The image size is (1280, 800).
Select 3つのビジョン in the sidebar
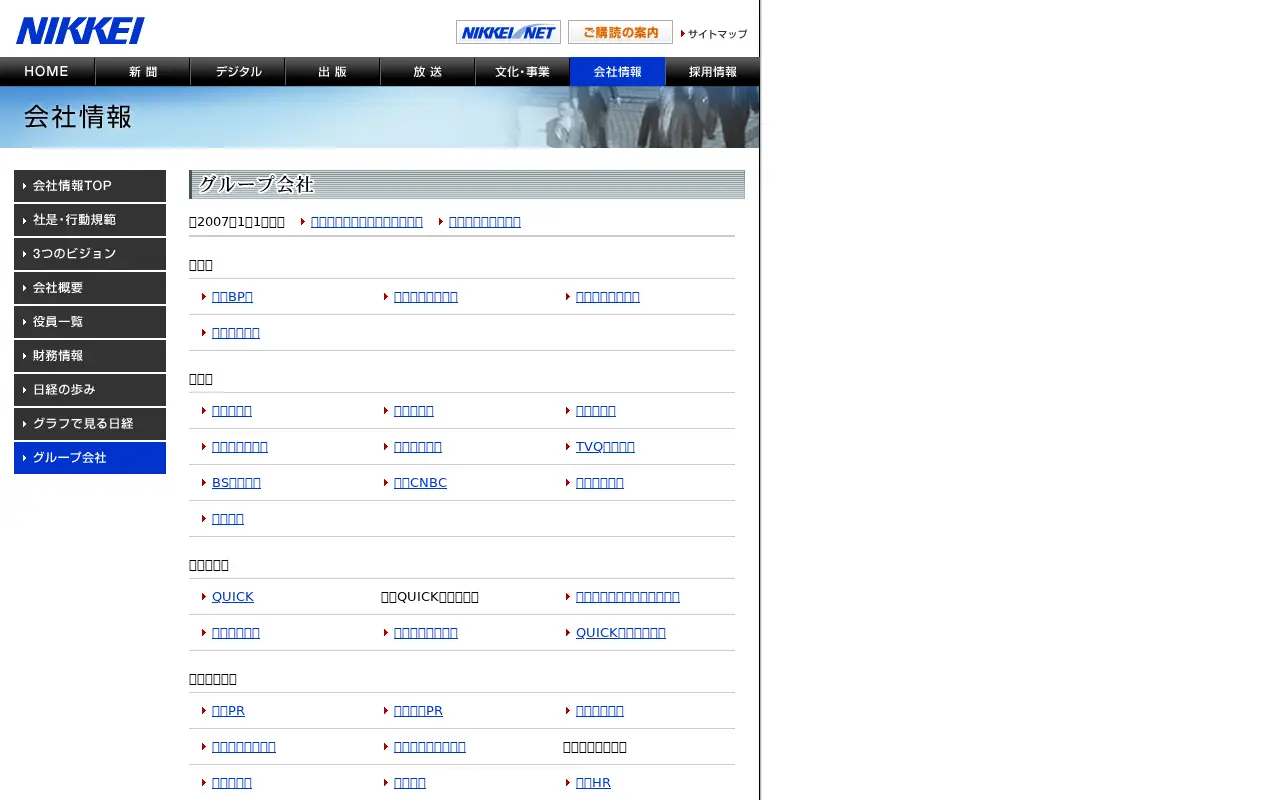90,254
